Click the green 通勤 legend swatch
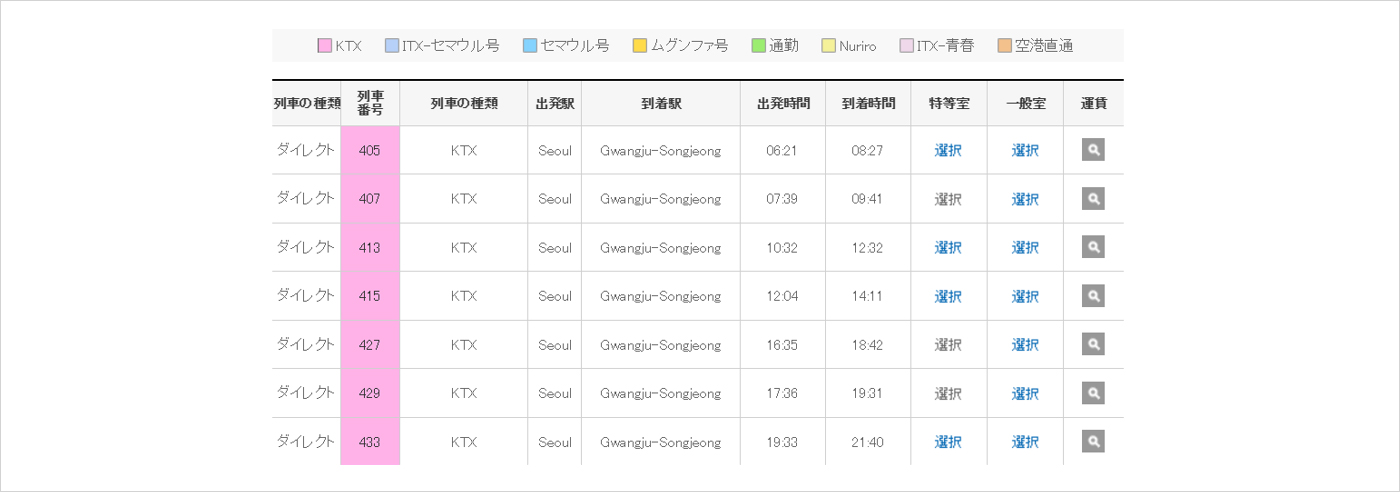This screenshot has height=492, width=1400. [x=758, y=46]
